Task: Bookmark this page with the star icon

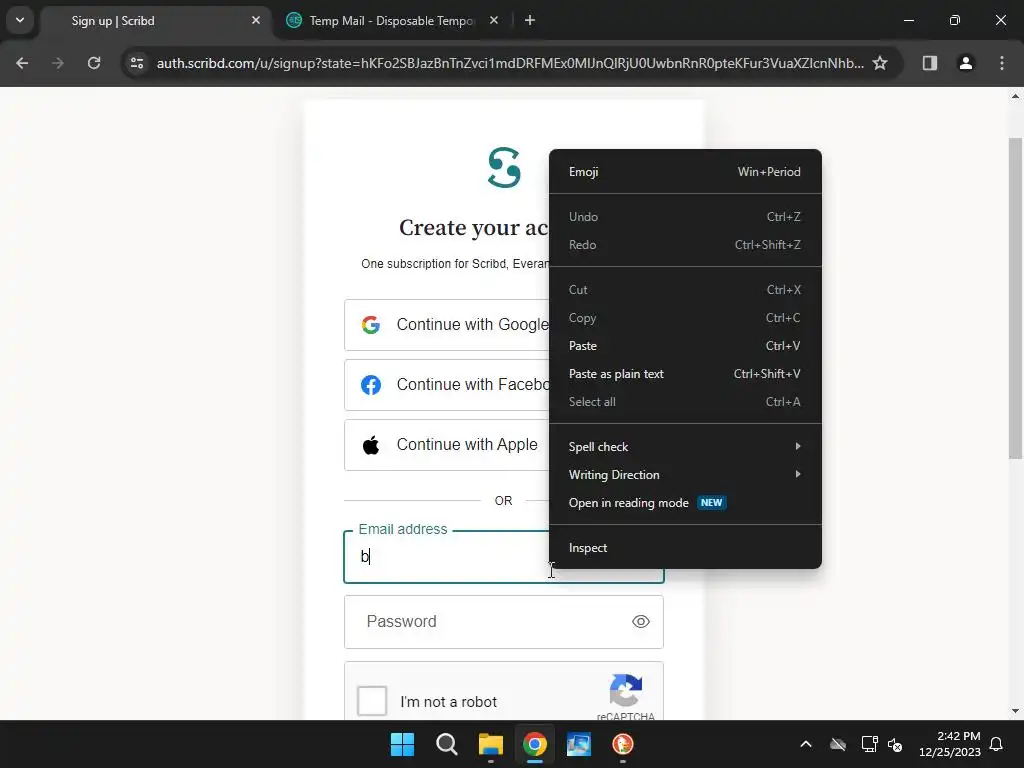Action: tap(880, 63)
